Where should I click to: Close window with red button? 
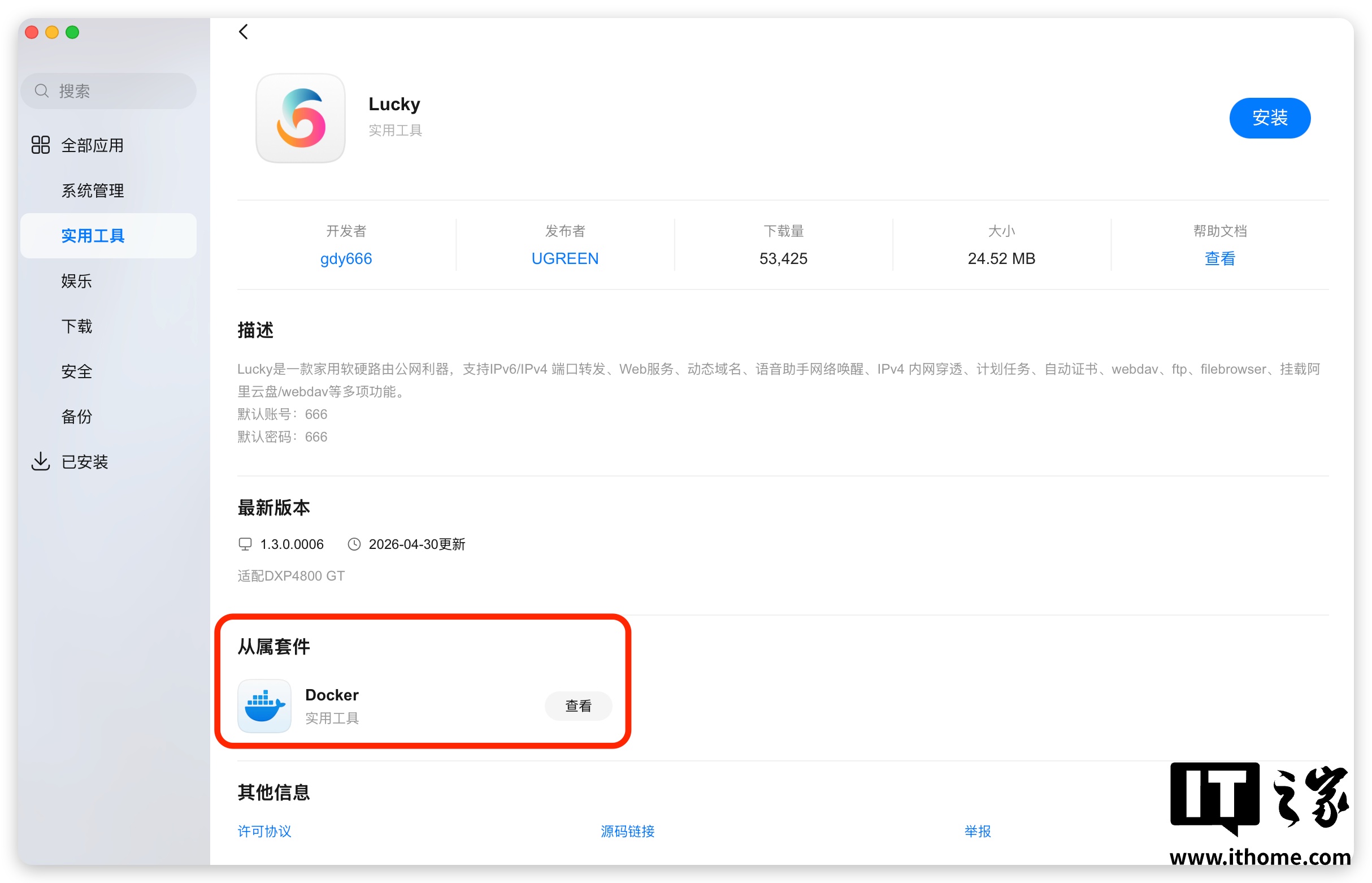[32, 32]
